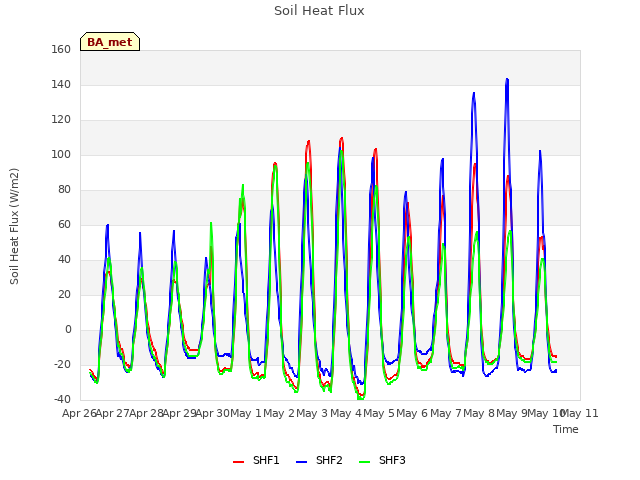The width and height of the screenshot is (640, 480).
Task: Click the Soil Heat Flux (W/m2) y-axis title
Action: (14, 226)
